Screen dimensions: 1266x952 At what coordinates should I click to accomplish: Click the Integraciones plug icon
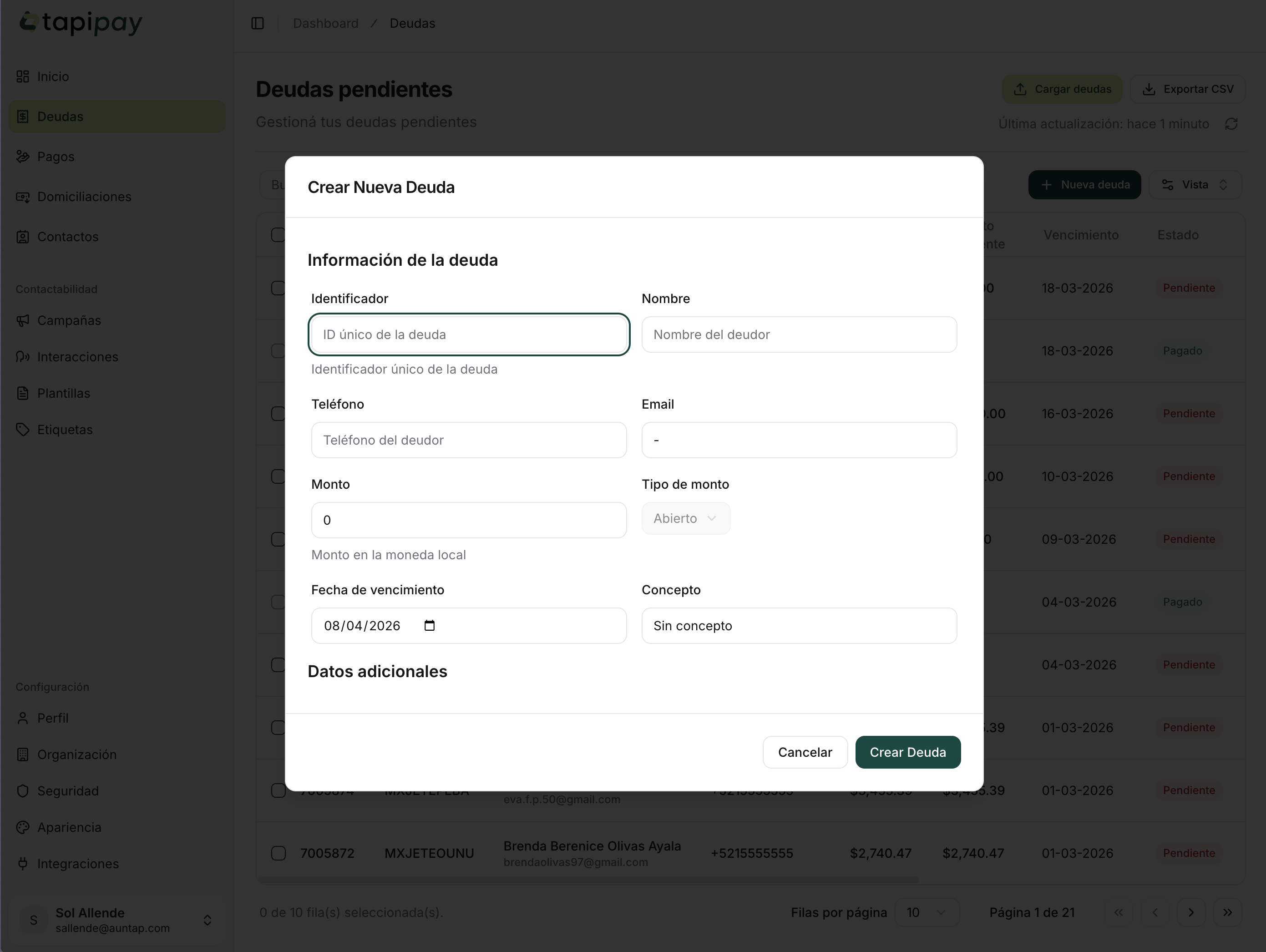pos(23,863)
